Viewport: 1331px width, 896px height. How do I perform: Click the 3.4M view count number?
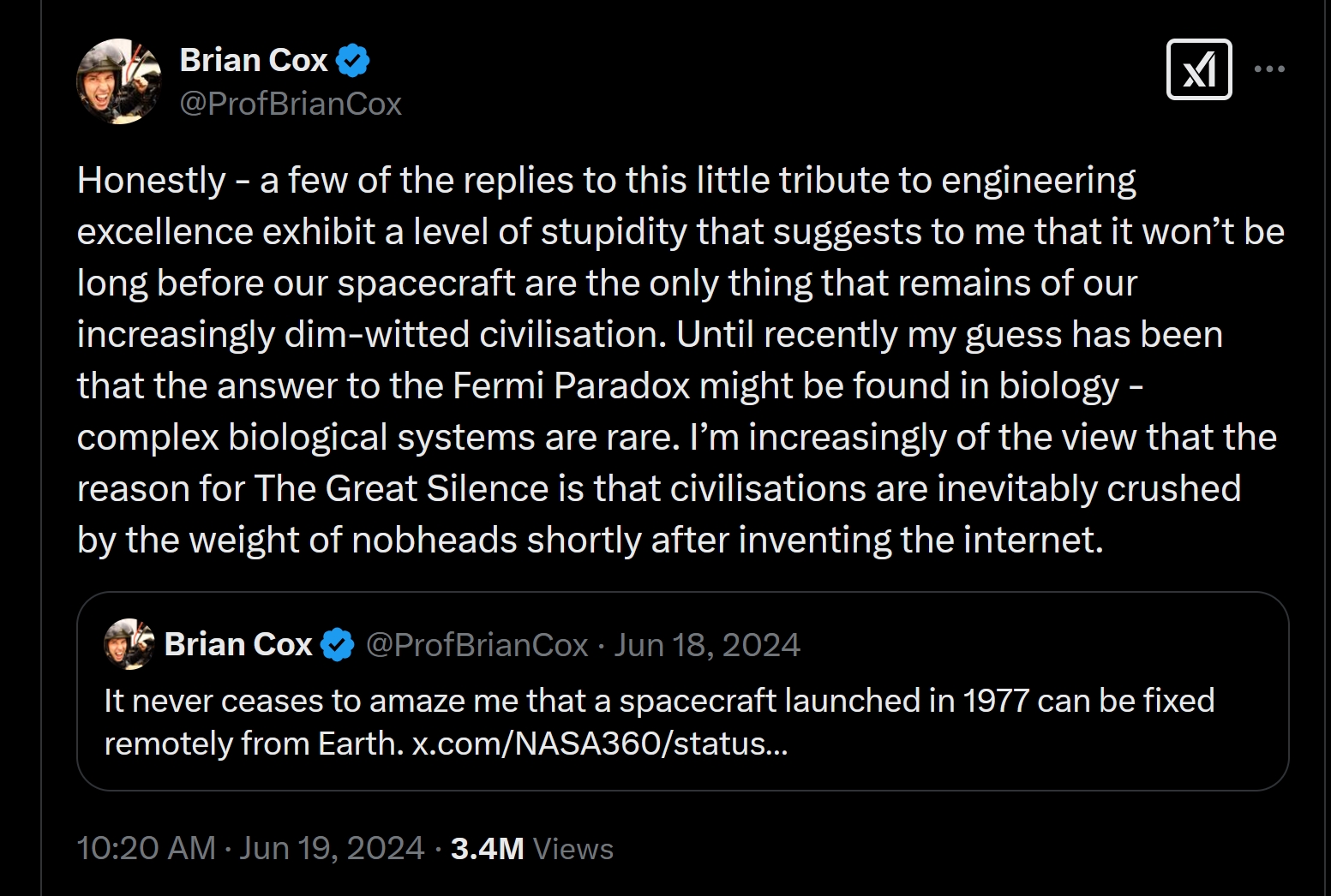(x=487, y=848)
